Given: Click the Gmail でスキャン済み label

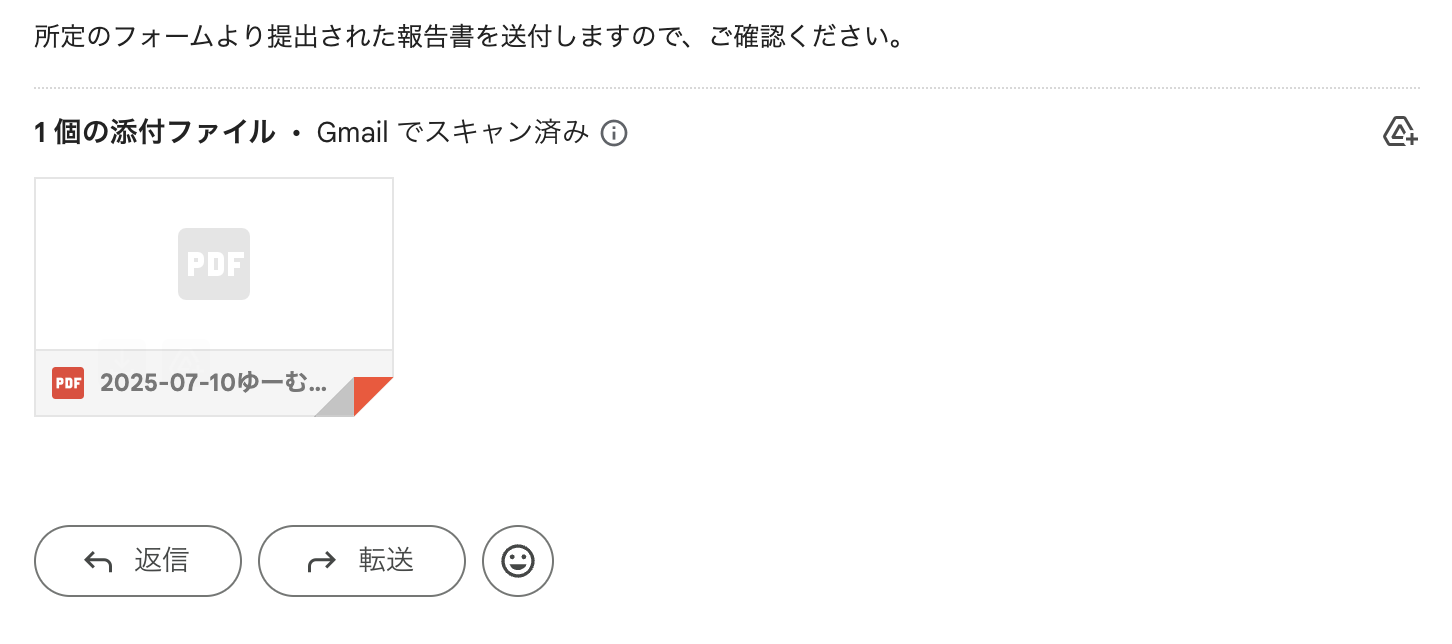Looking at the screenshot, I should pyautogui.click(x=452, y=132).
